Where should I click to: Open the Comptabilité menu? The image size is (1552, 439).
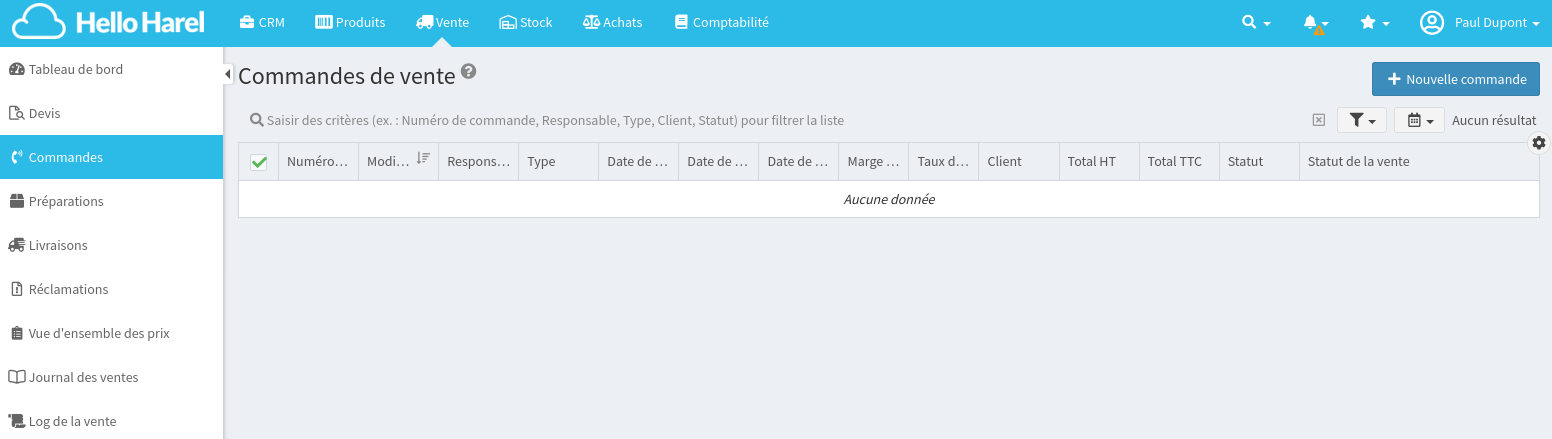pos(721,23)
